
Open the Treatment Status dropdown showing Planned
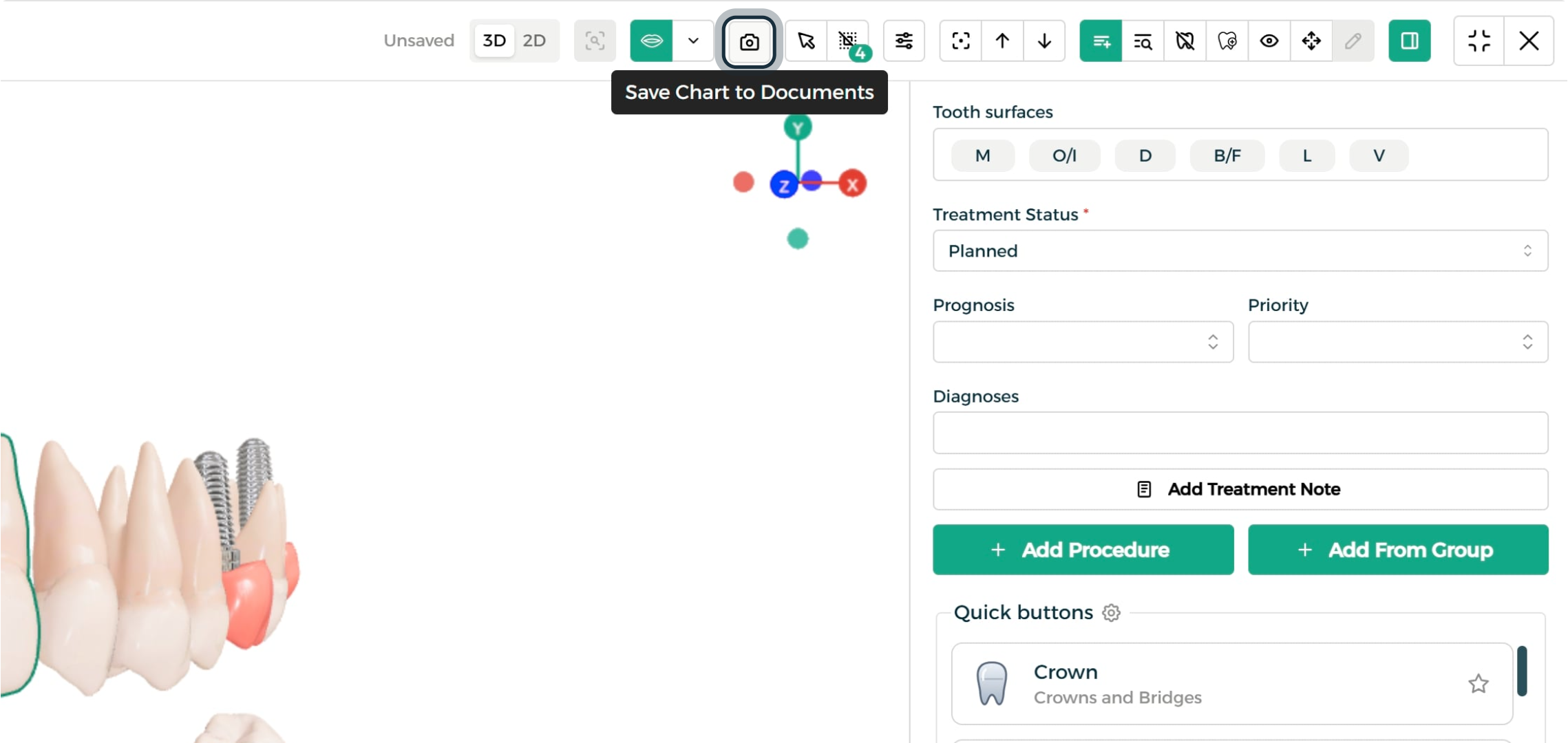1240,251
